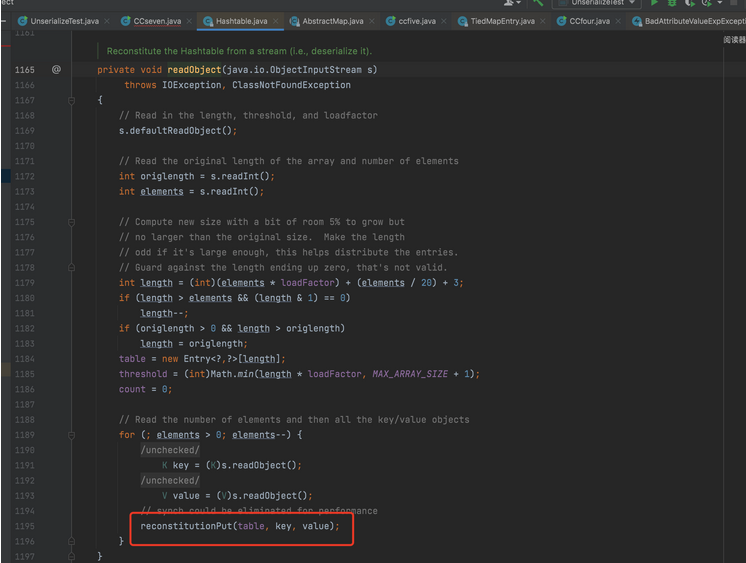
Task: Switch to the TiedMapEntry.java tab
Action: 502,21
